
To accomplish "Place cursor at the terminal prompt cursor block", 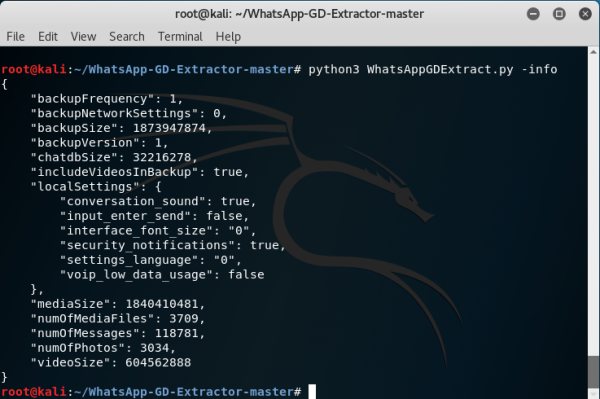I will [312, 392].
